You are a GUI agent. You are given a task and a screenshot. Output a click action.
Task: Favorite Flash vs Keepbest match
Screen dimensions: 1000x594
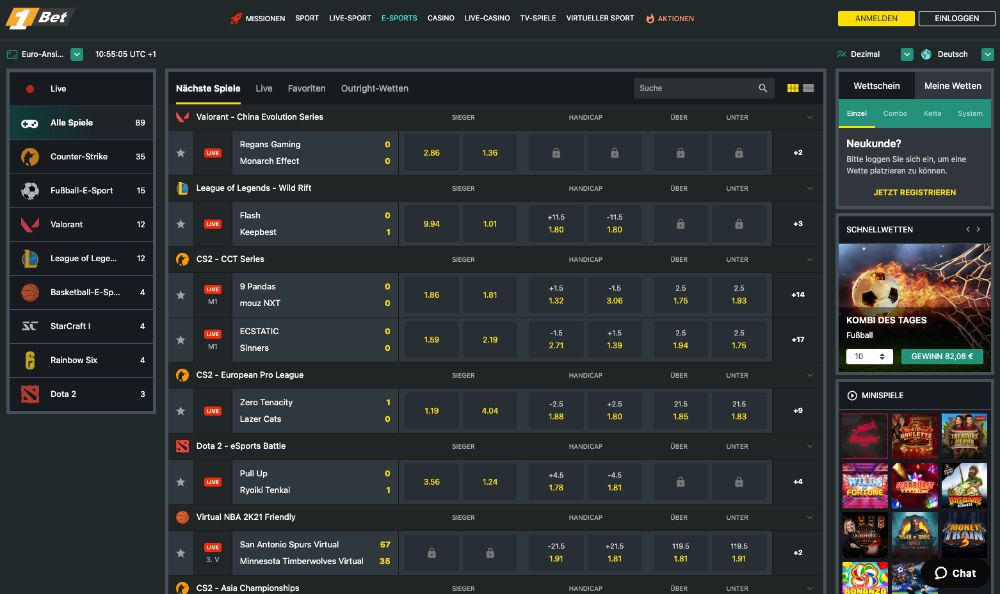181,224
